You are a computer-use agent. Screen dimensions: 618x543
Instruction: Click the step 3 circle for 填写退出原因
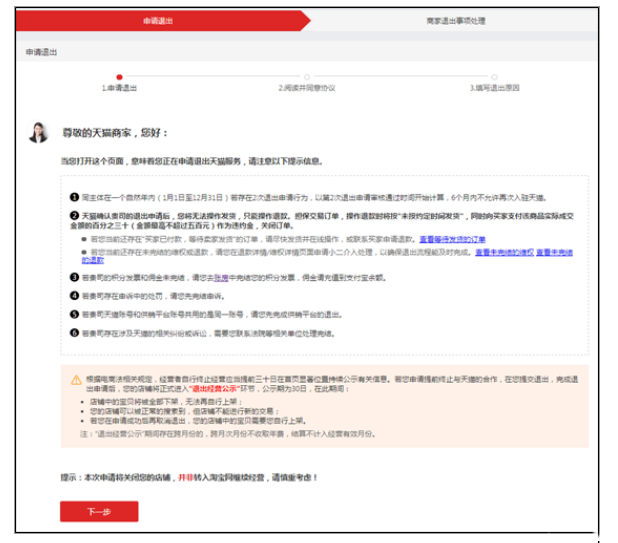494,77
